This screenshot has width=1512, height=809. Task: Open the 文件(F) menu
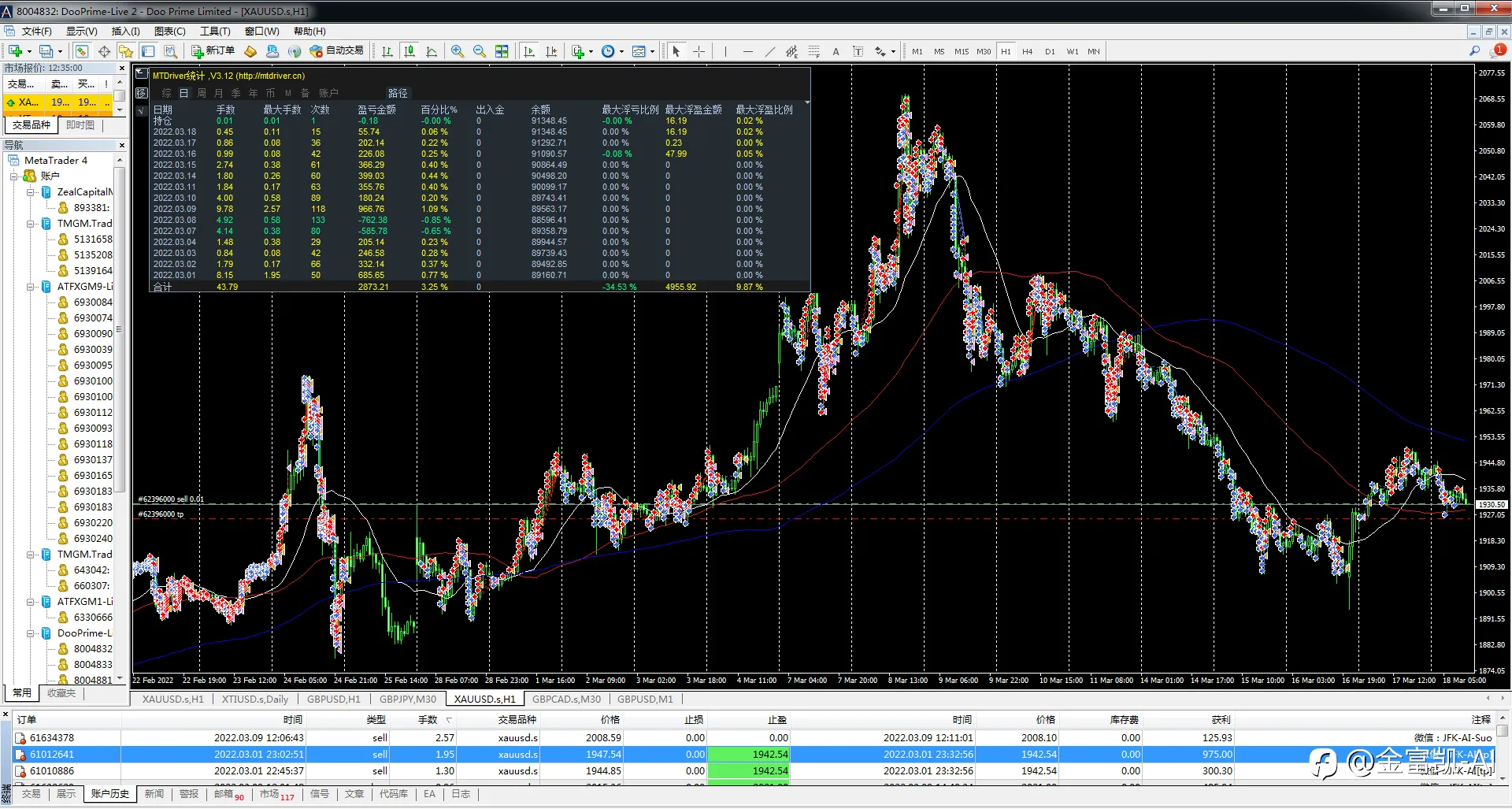[36, 32]
